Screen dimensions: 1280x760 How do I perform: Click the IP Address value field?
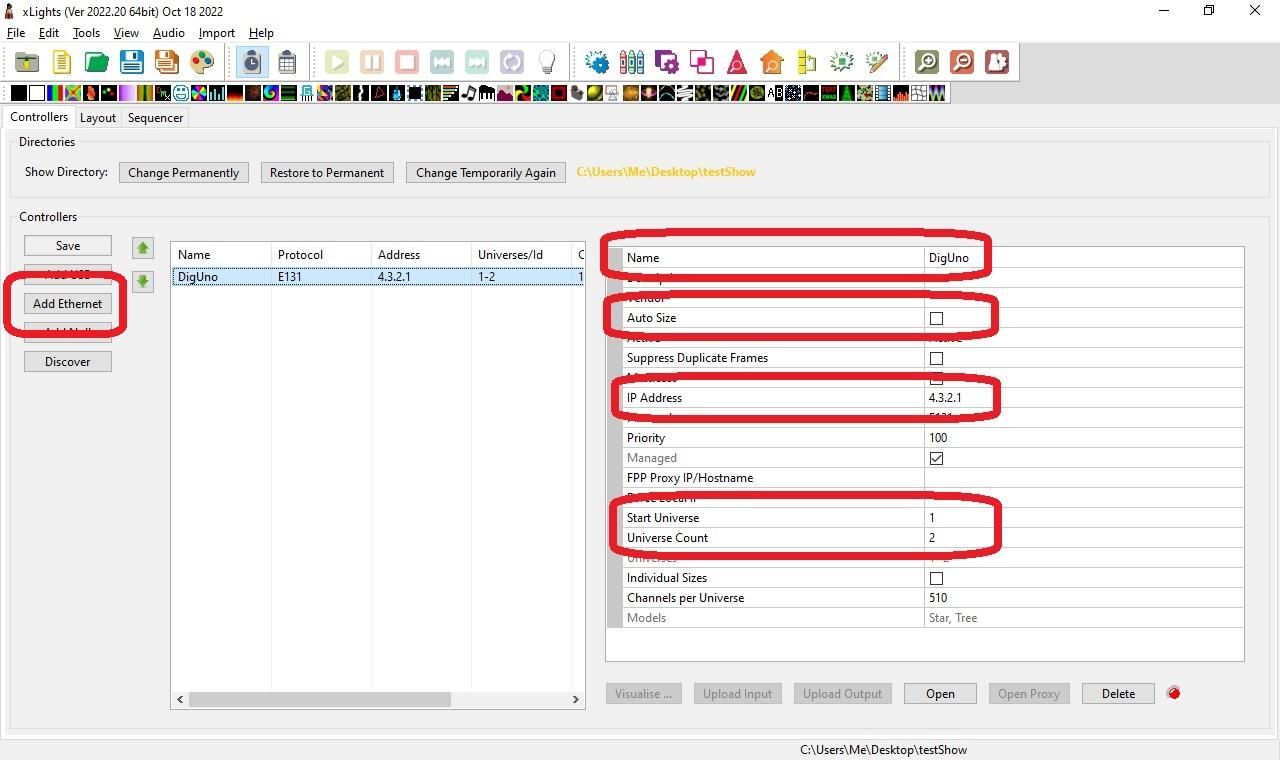(x=1084, y=398)
